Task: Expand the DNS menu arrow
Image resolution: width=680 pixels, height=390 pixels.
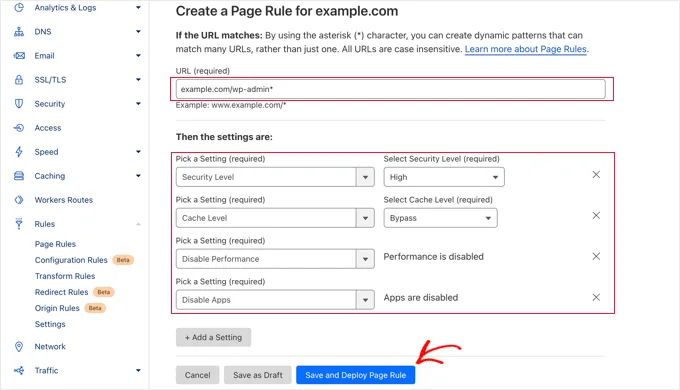Action: tap(138, 32)
